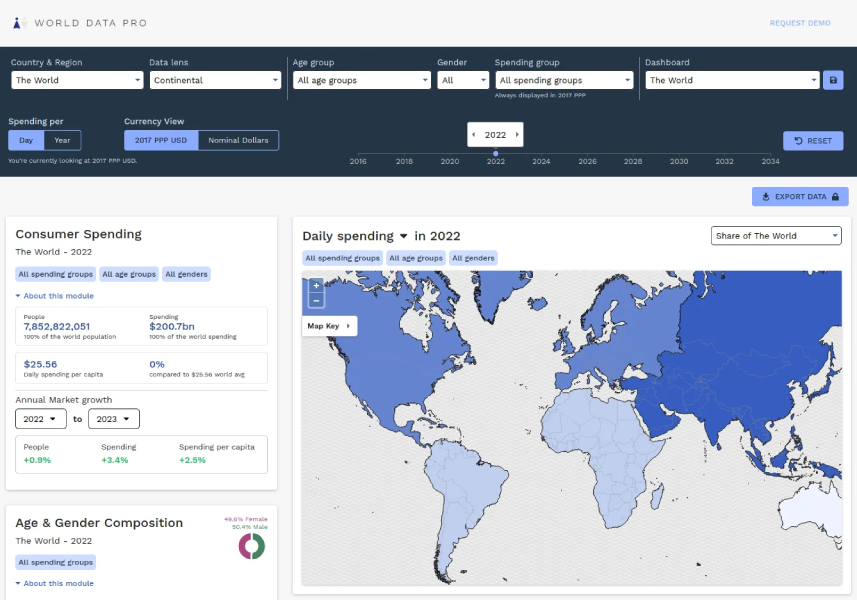Select 2017 PPP USD currency view

pyautogui.click(x=161, y=141)
